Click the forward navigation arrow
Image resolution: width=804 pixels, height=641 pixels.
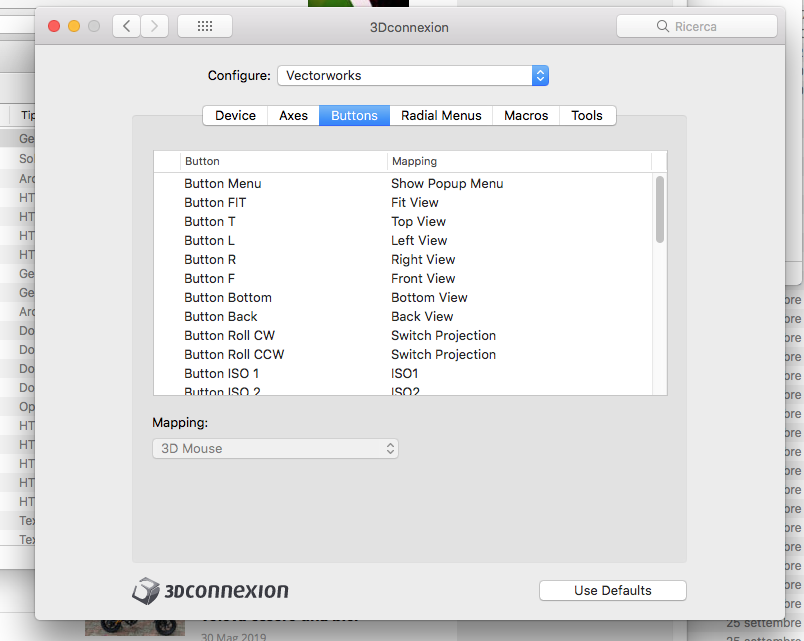154,26
